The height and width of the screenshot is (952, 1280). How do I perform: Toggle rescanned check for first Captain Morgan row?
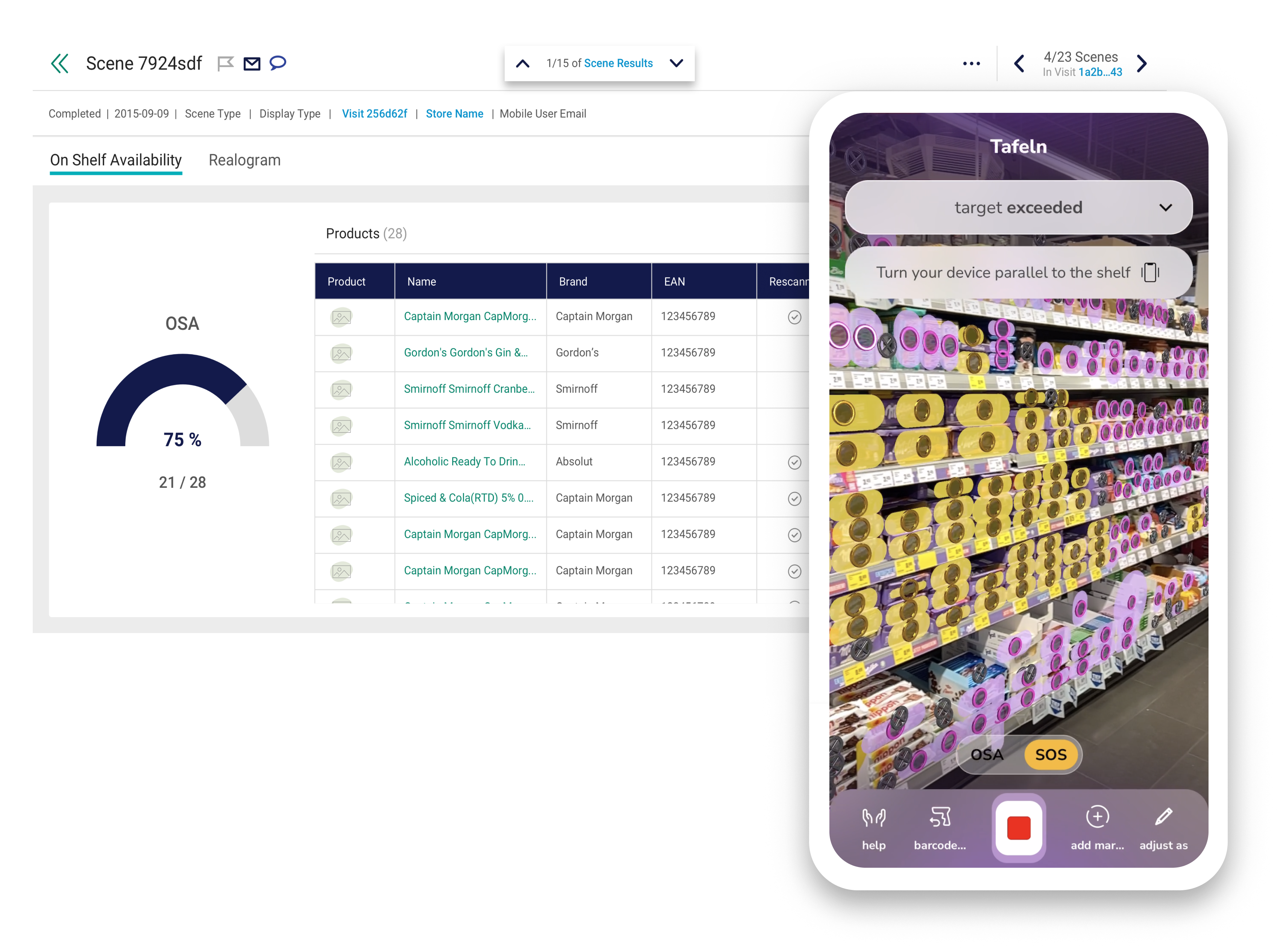[x=794, y=317]
